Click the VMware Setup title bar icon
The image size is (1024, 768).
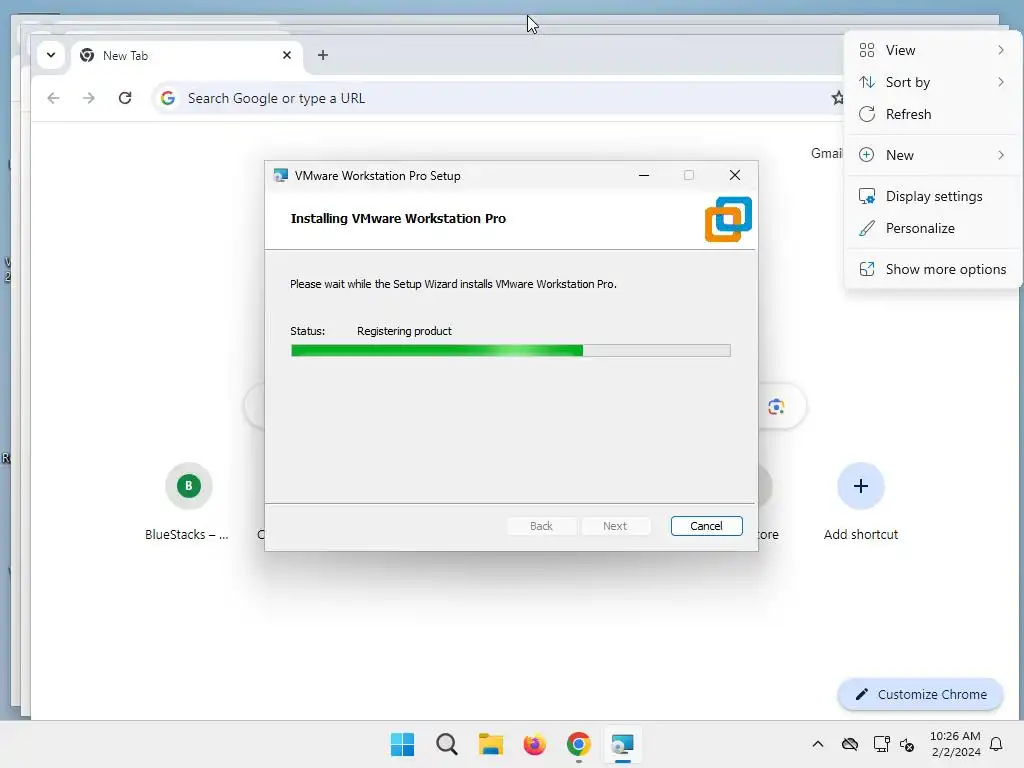click(281, 175)
